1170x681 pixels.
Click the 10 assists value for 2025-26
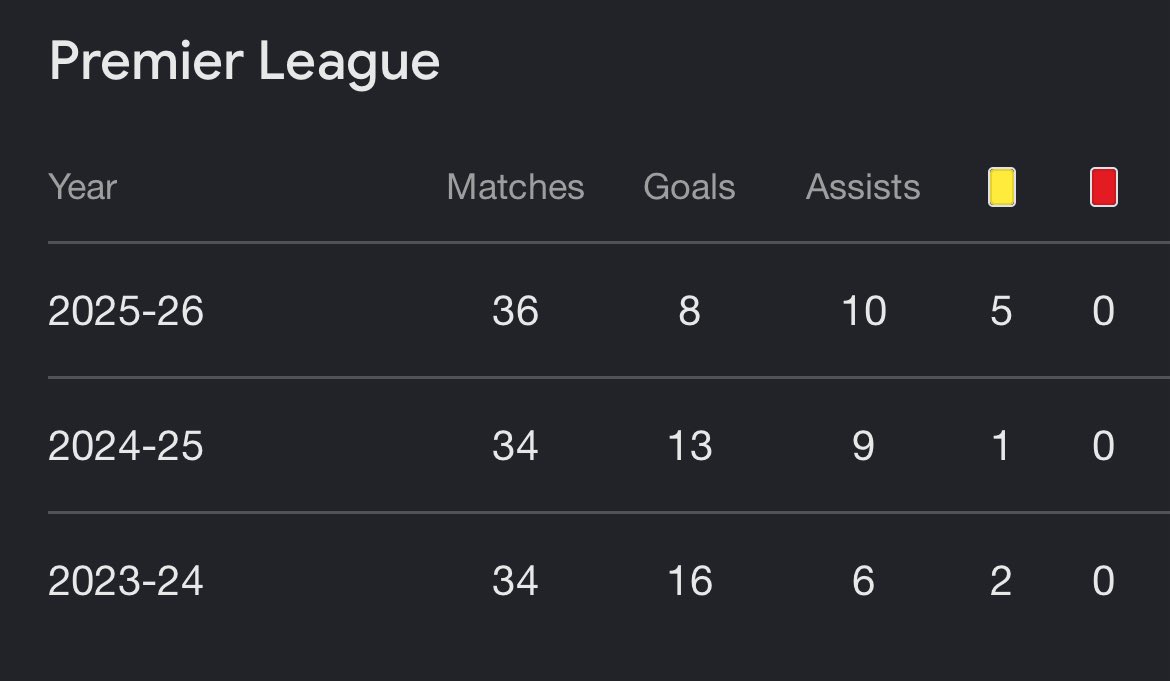click(863, 311)
